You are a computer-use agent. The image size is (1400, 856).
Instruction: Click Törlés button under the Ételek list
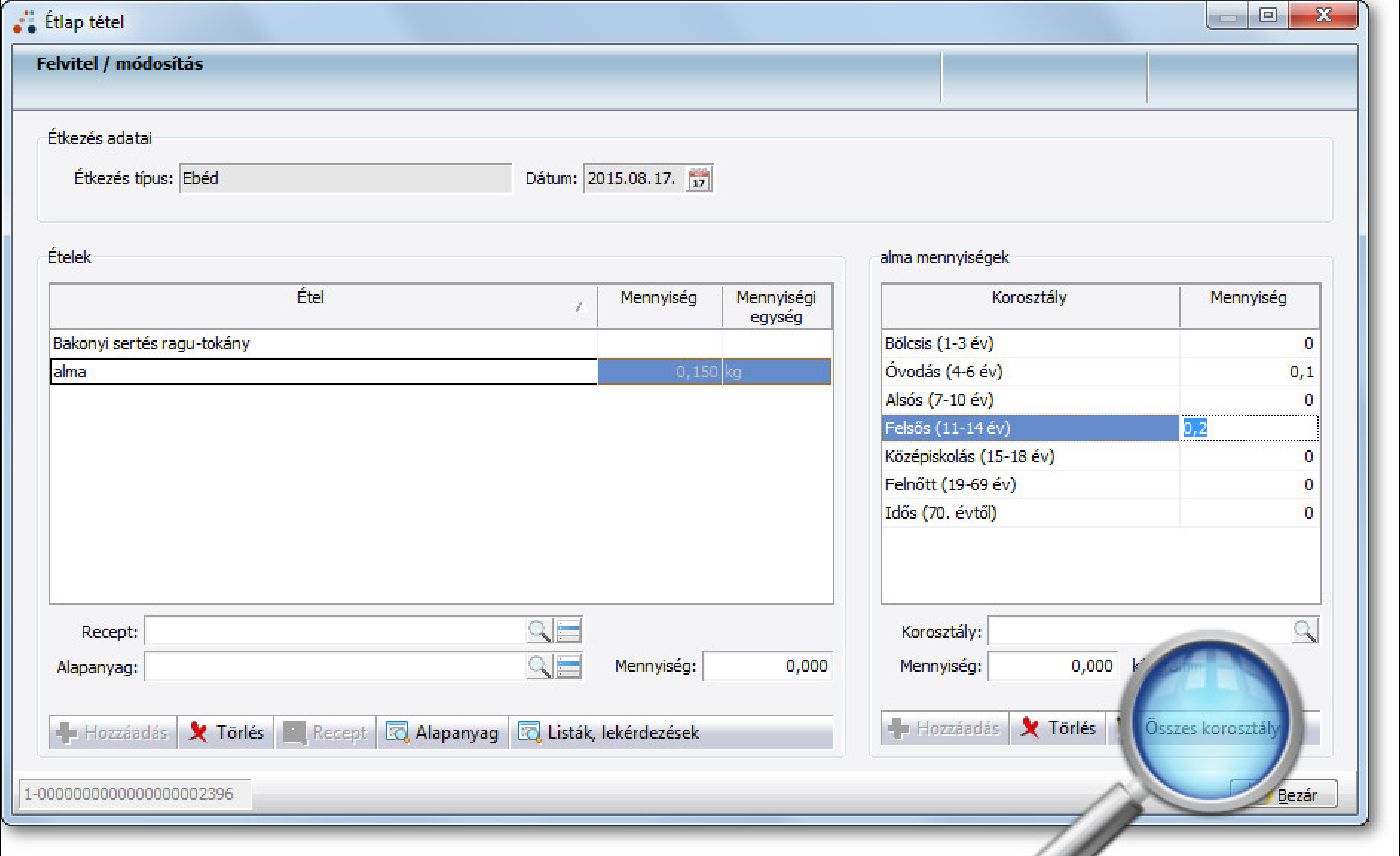(228, 733)
